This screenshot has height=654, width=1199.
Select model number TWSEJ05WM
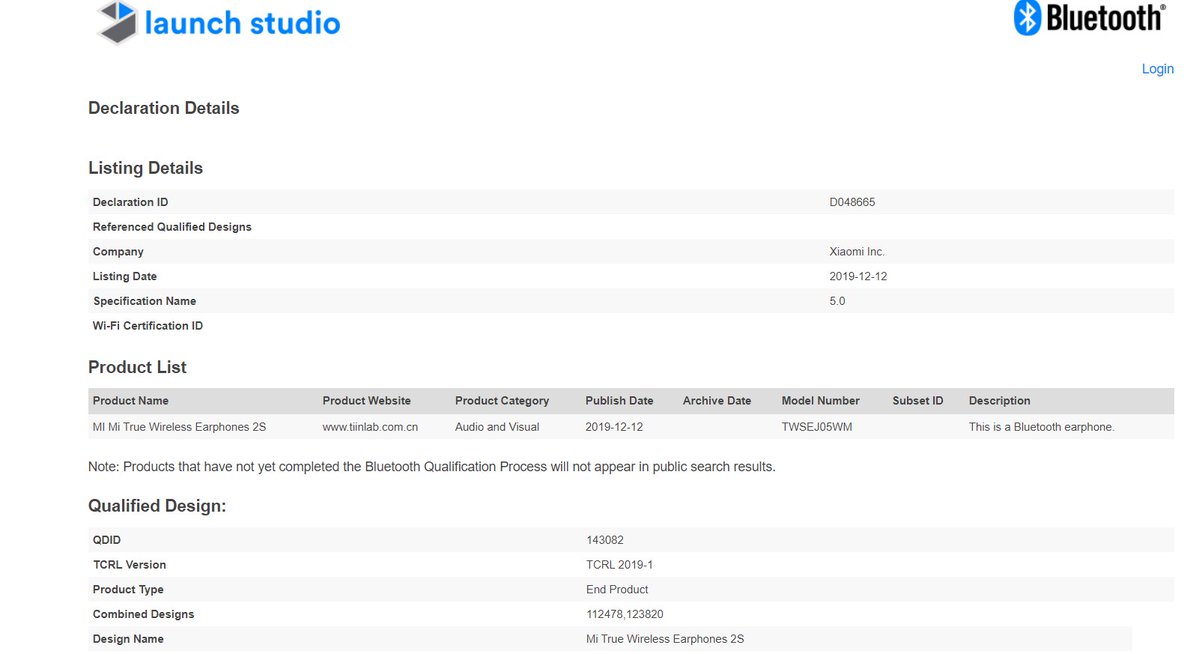click(817, 427)
